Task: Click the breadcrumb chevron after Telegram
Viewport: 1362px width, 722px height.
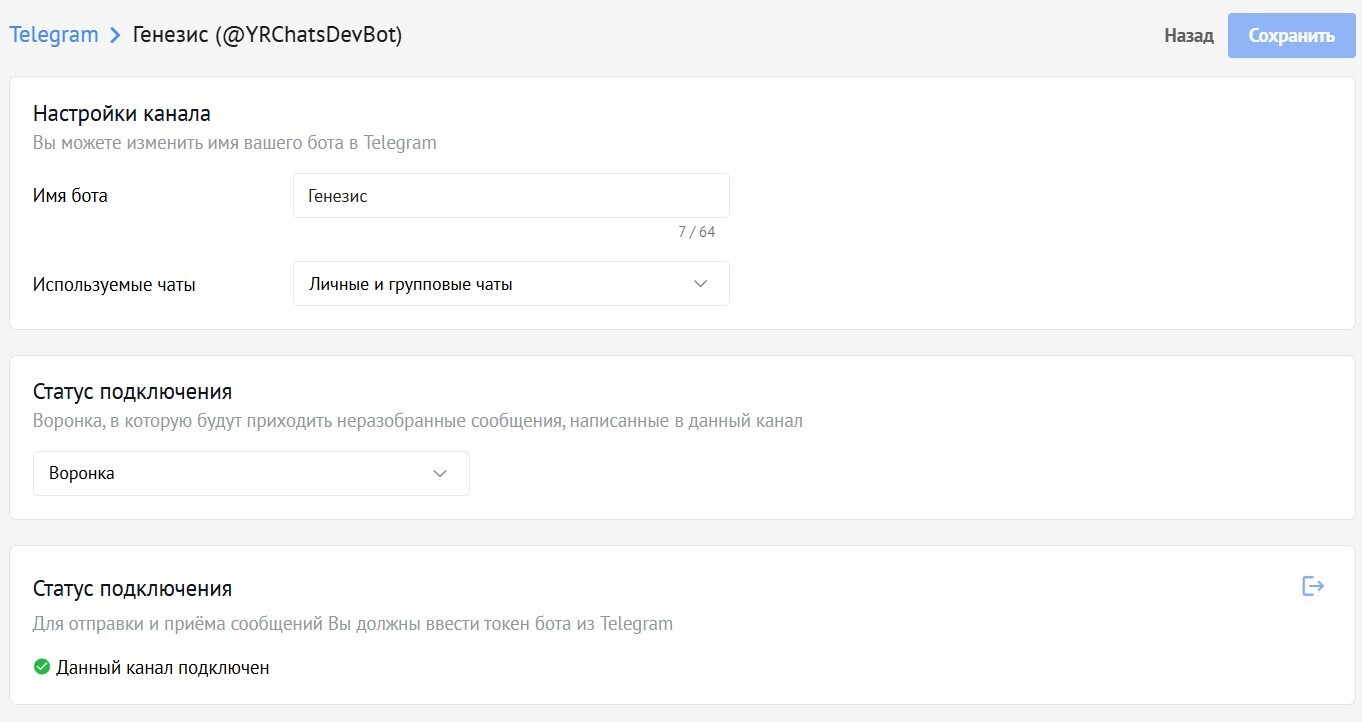Action: coord(115,35)
